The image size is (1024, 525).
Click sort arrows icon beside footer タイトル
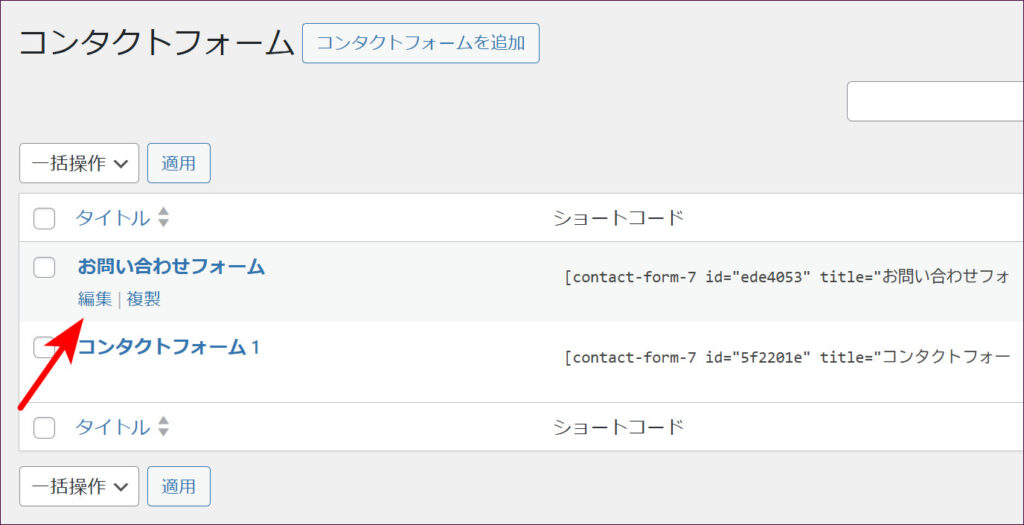(164, 427)
